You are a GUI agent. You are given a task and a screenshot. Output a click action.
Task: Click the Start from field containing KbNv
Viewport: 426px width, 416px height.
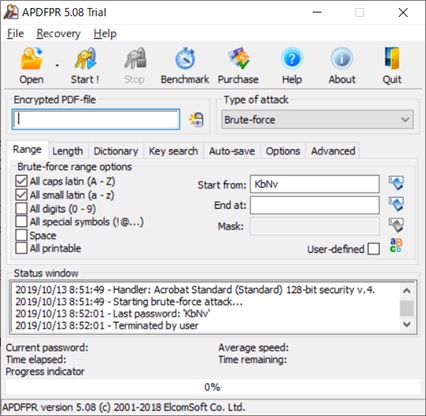click(x=315, y=184)
